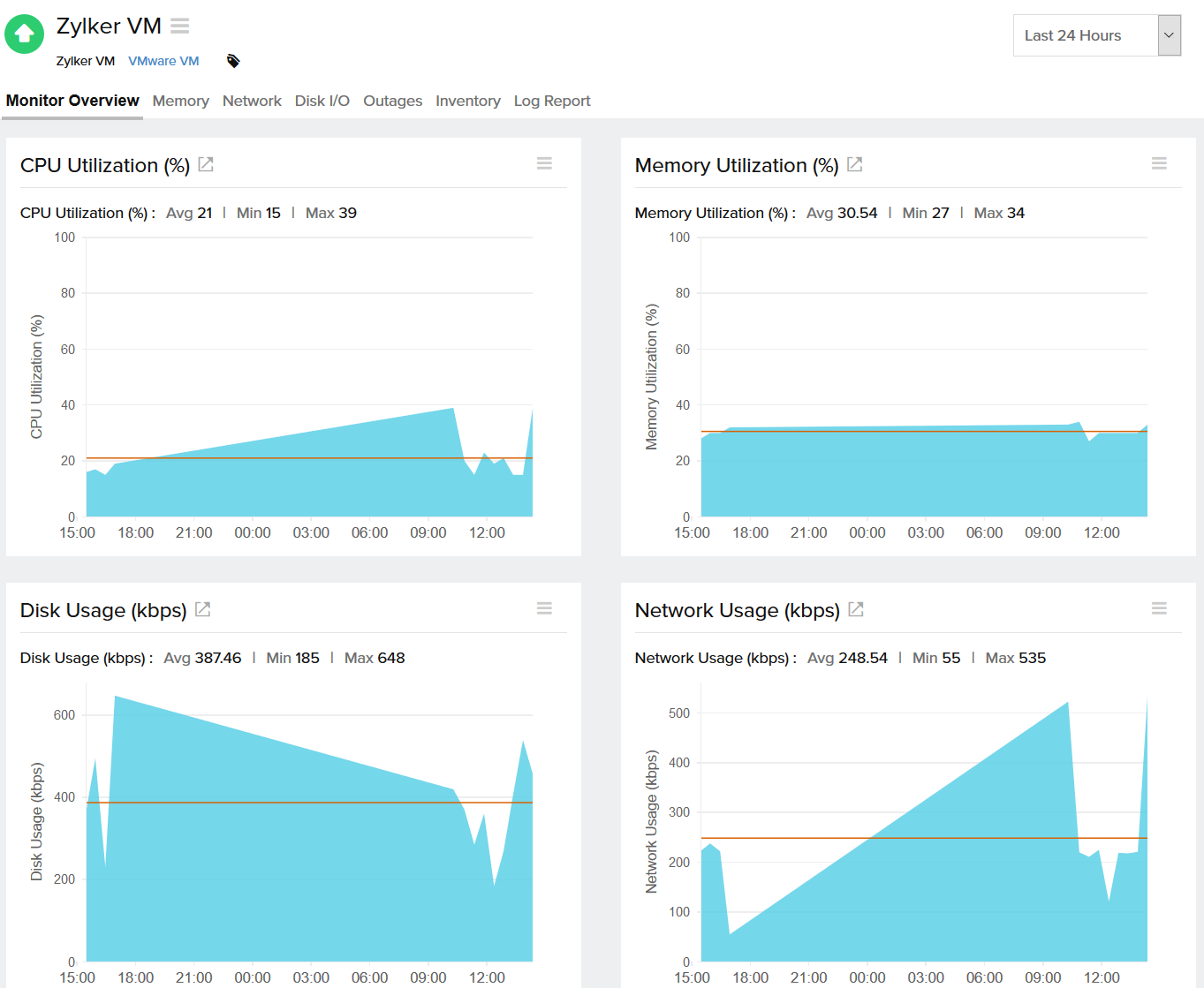Open CPU Utilization chart in new window
This screenshot has width=1204, height=988.
click(x=206, y=164)
